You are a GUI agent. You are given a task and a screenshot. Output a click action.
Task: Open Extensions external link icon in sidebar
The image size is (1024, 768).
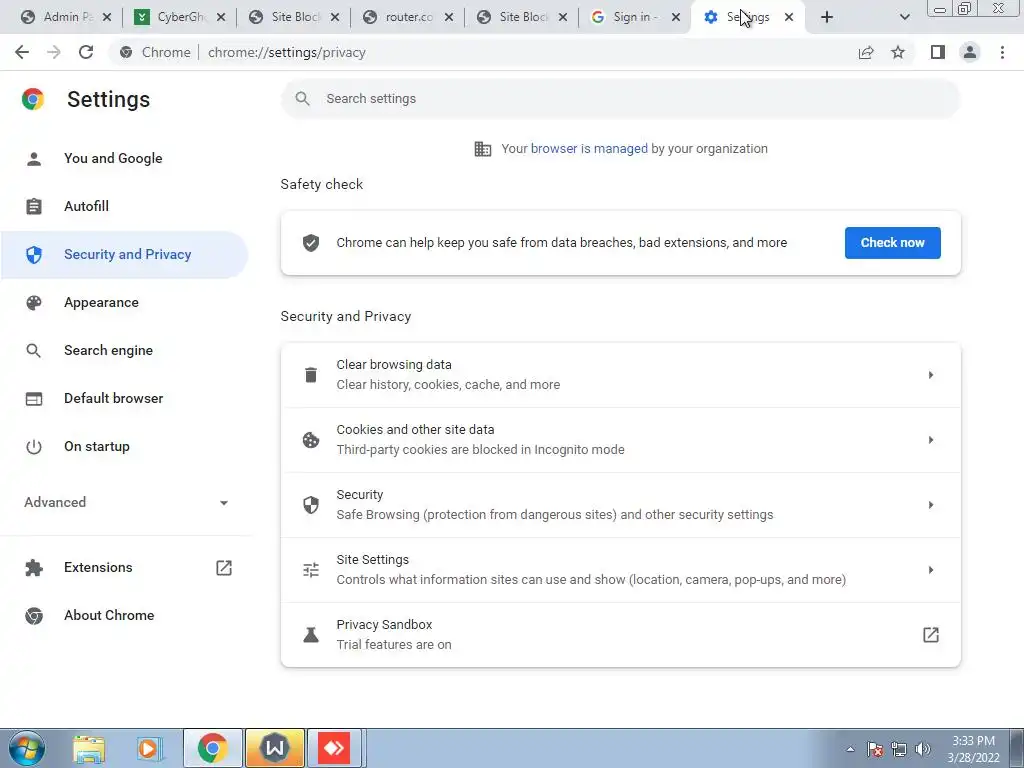224,568
